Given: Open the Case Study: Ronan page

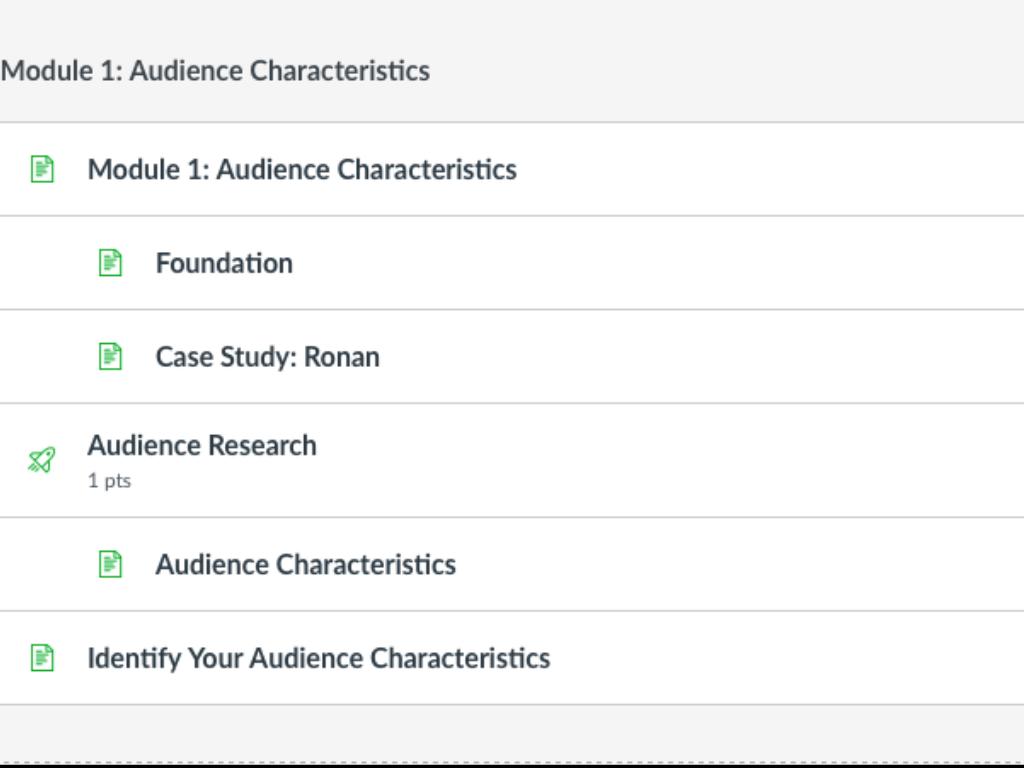Looking at the screenshot, I should (267, 358).
